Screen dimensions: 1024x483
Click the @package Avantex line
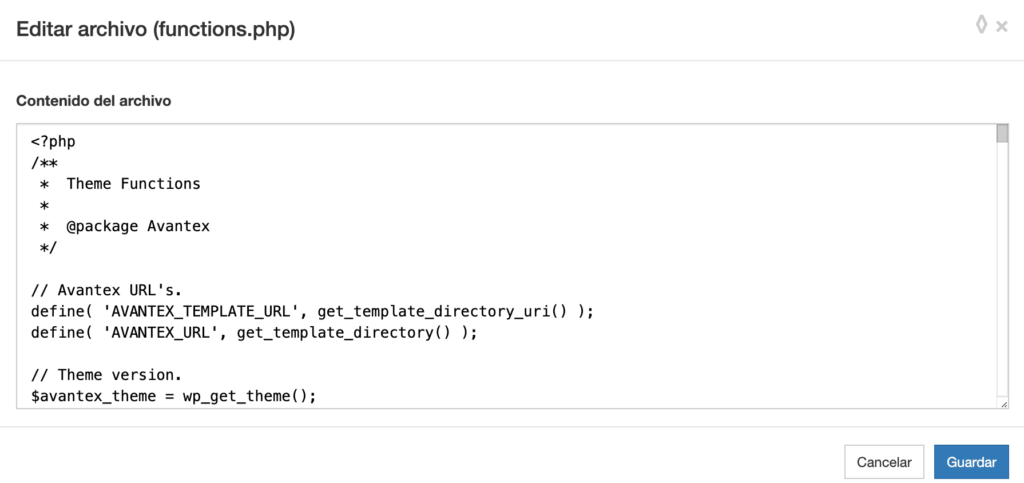138,226
